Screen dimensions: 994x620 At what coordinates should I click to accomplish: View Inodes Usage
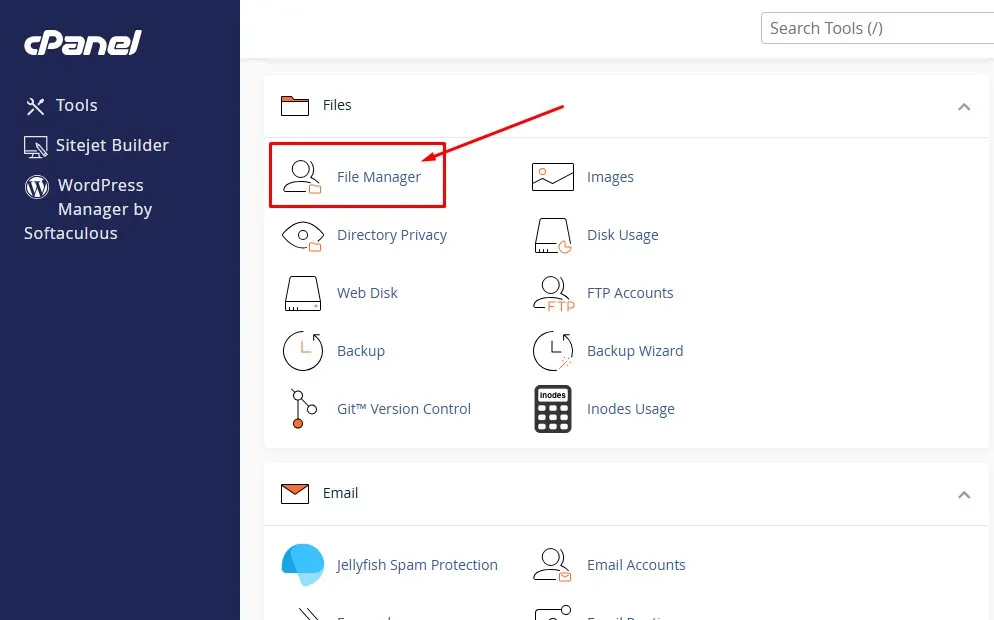631,409
